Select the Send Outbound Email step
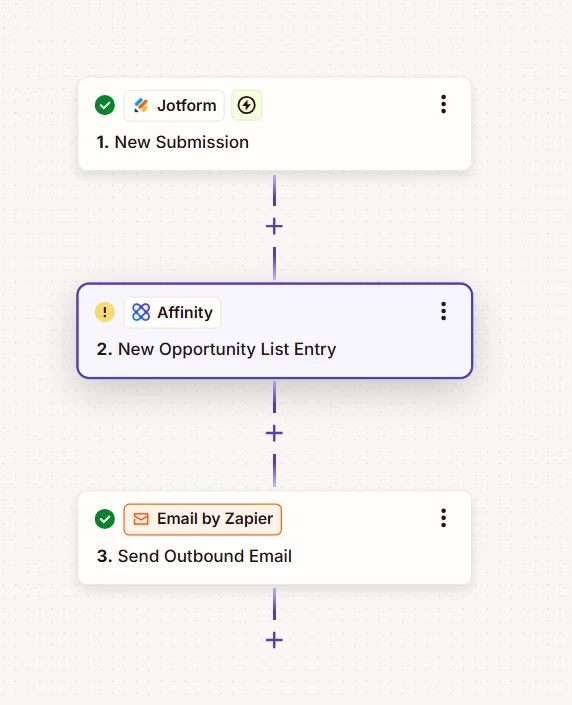 pyautogui.click(x=275, y=538)
